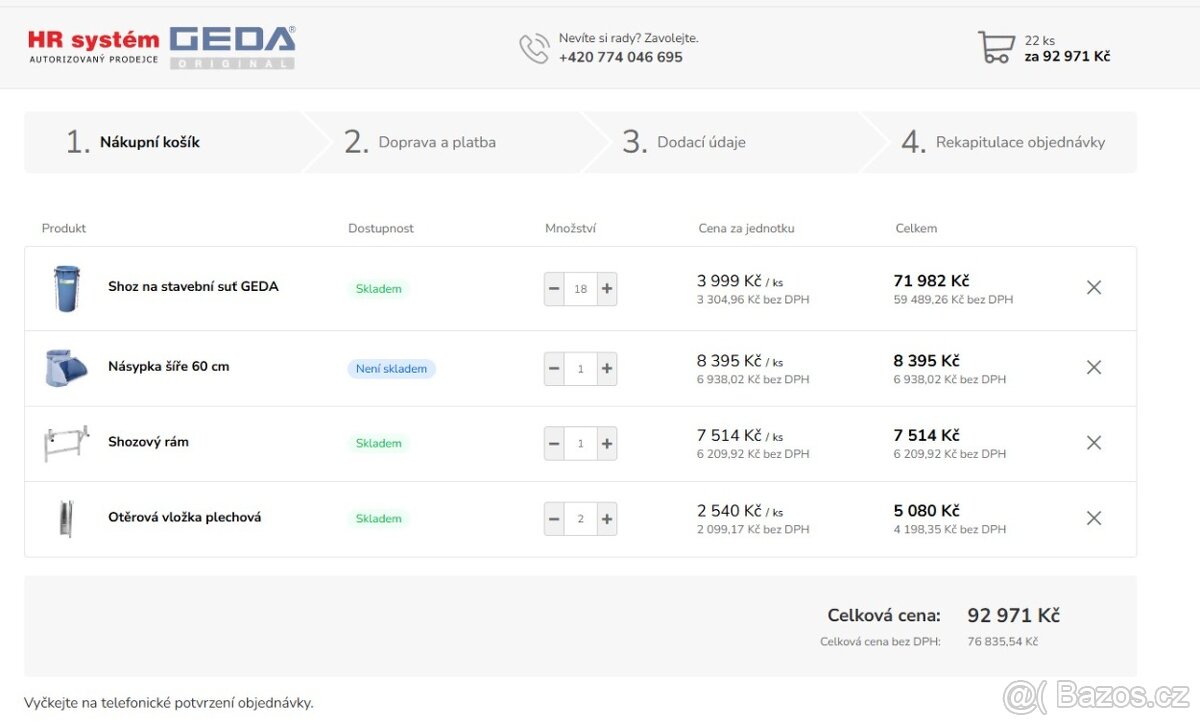Viewport: 1200px width, 725px height.
Task: Click the phone icon next to the number
Action: (x=534, y=48)
